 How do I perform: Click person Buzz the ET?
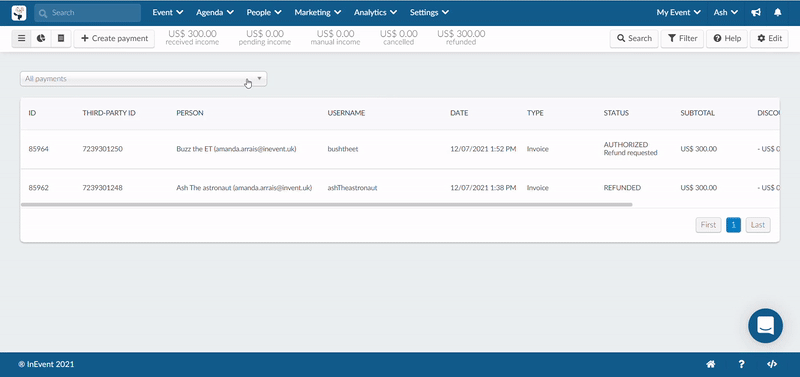tap(236, 149)
